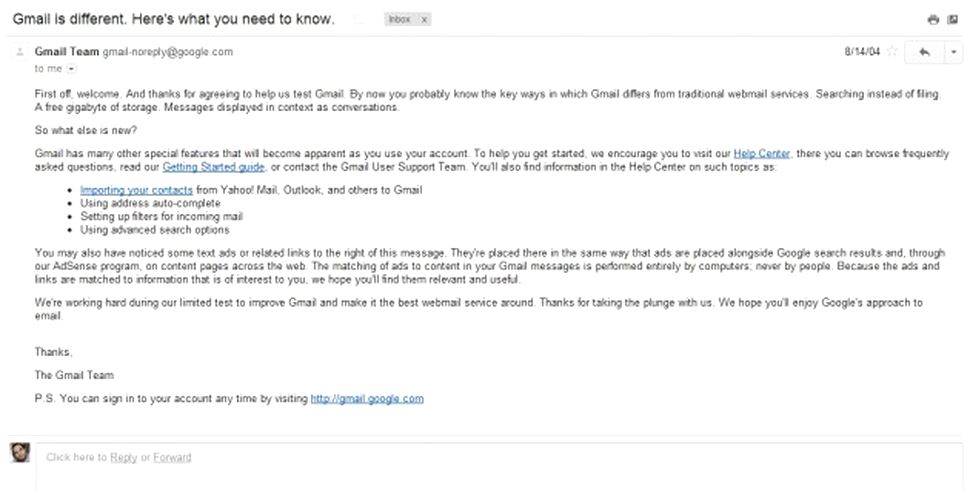
Task: Open the Help Center link
Action: [761, 154]
